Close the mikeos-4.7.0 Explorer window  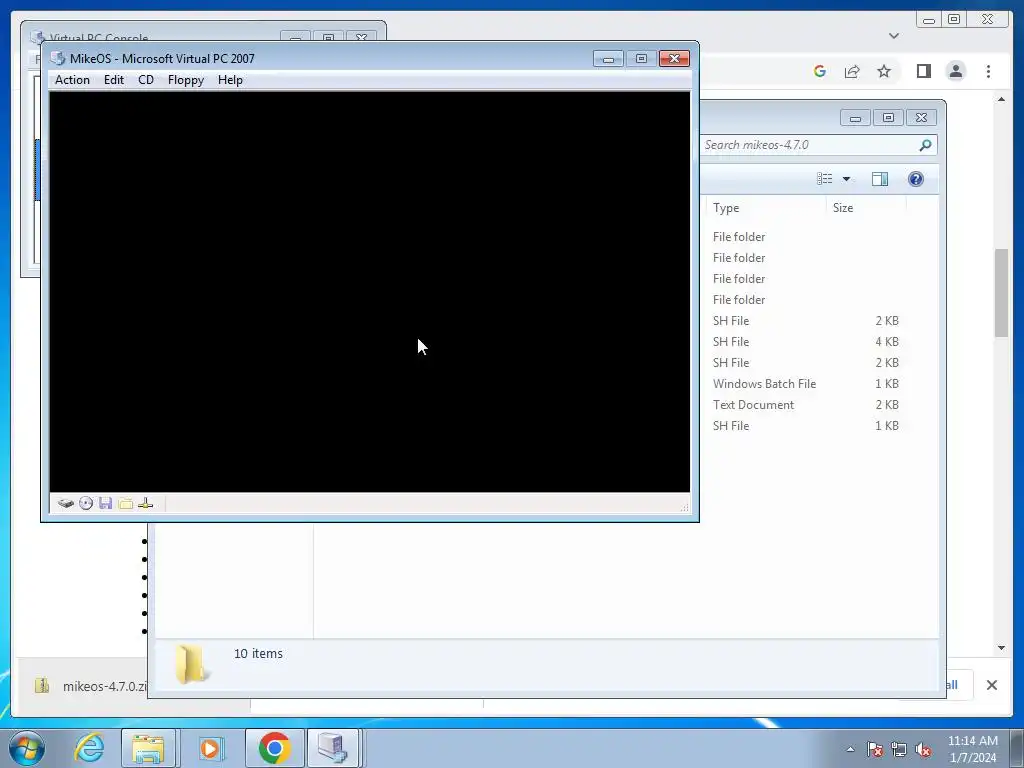[921, 118]
